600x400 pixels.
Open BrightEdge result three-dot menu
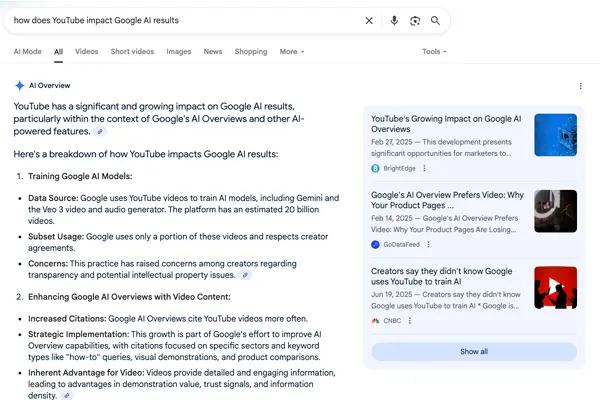[424, 168]
